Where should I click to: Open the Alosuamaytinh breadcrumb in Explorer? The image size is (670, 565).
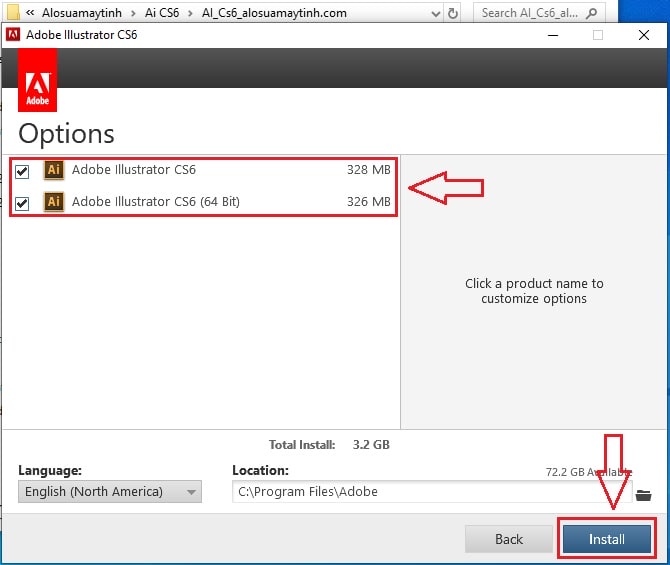[x=82, y=13]
